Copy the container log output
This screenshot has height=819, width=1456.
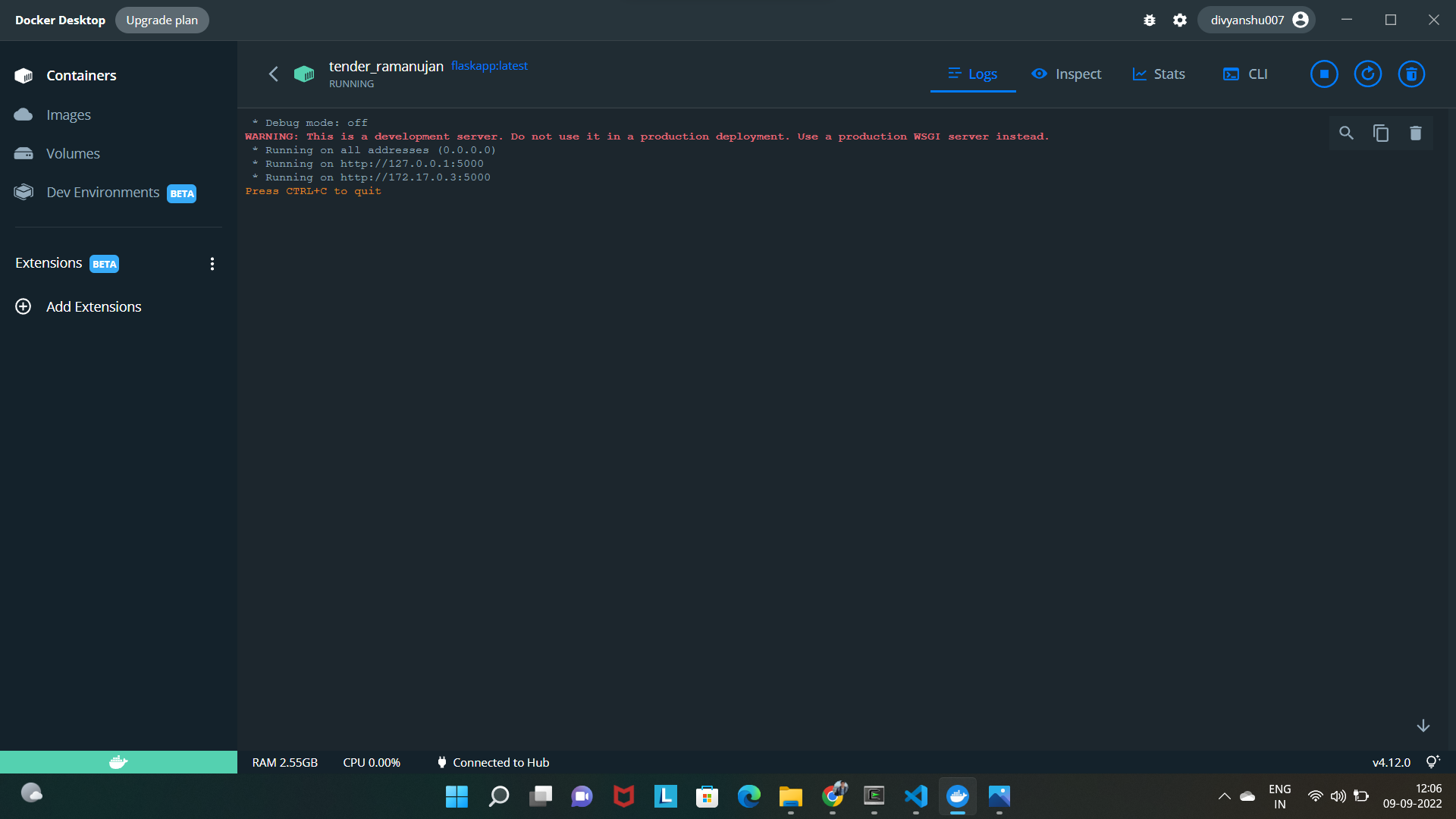[1381, 132]
